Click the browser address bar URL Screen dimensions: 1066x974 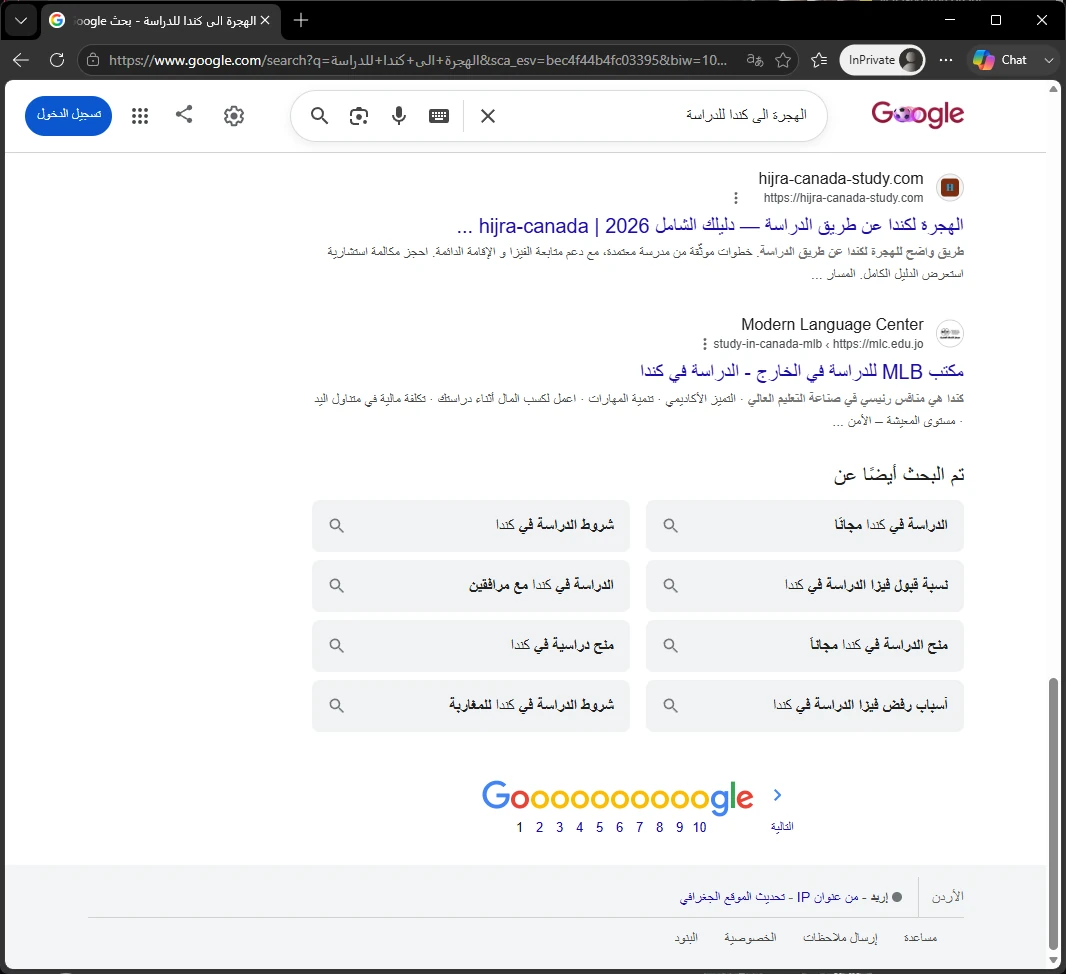tap(417, 60)
